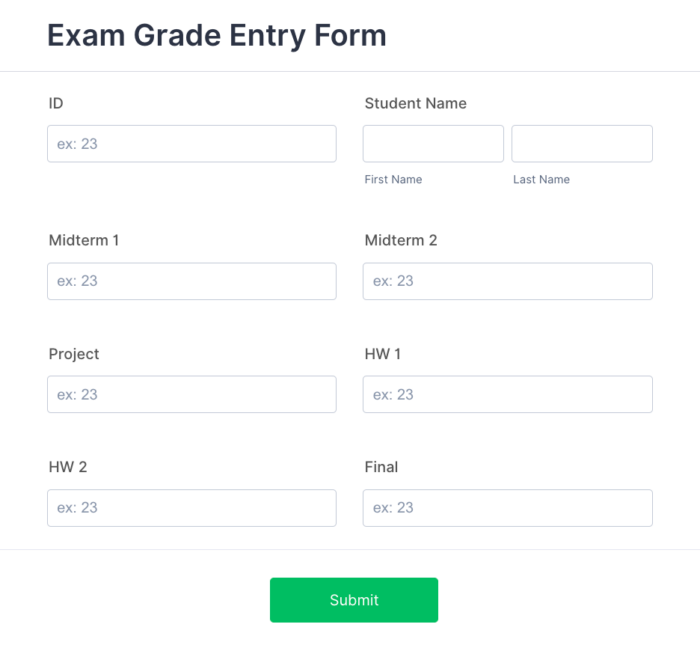Click the "HW 2" label text
The width and height of the screenshot is (700, 645).
(68, 467)
